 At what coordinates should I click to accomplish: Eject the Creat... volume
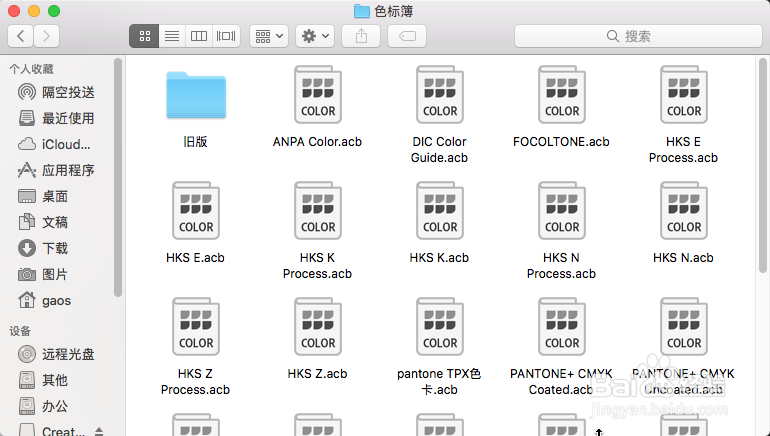coord(99,432)
